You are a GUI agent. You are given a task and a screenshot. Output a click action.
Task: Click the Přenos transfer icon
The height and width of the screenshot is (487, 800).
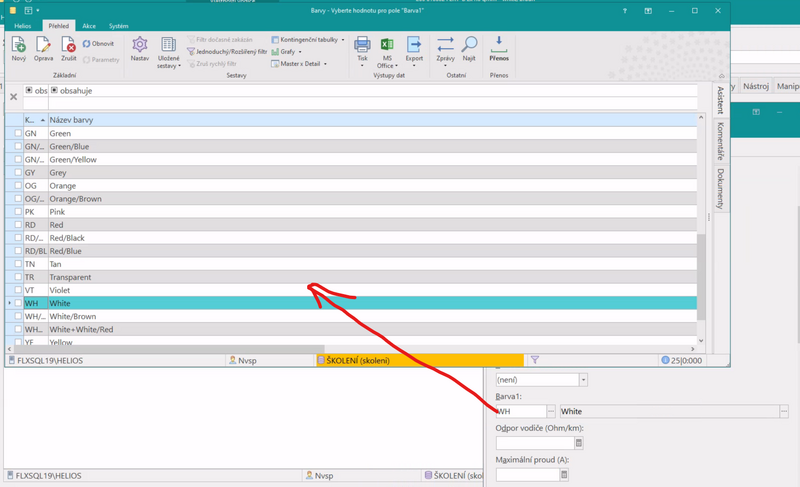[x=499, y=45]
